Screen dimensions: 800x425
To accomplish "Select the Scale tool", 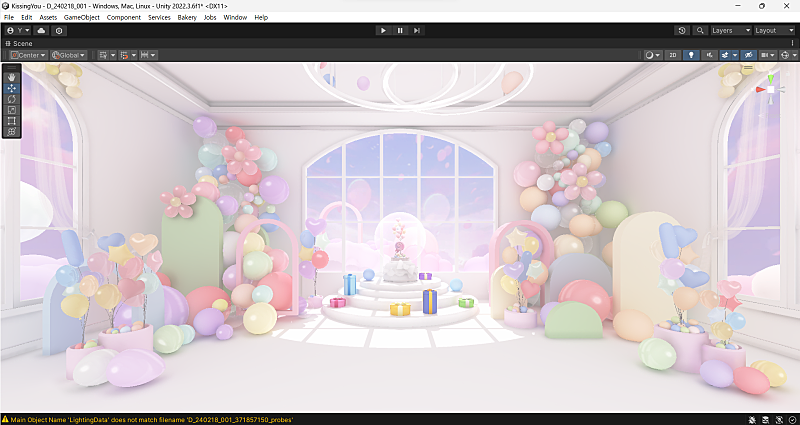I will click(12, 110).
